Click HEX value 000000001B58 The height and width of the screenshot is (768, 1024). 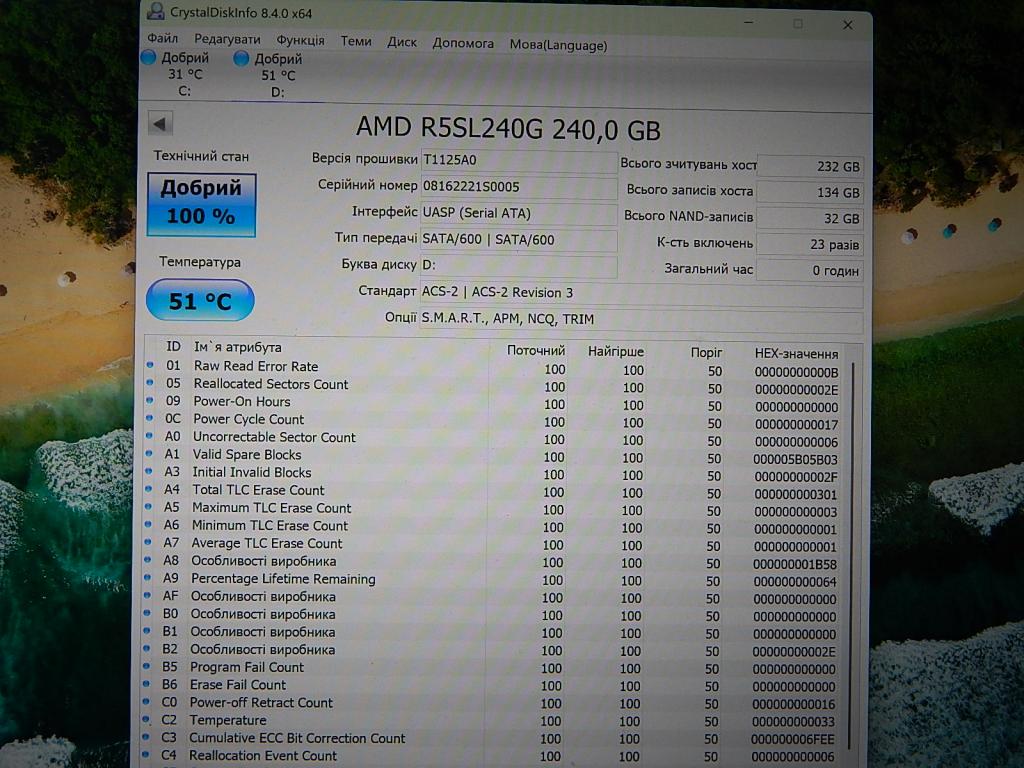(795, 565)
